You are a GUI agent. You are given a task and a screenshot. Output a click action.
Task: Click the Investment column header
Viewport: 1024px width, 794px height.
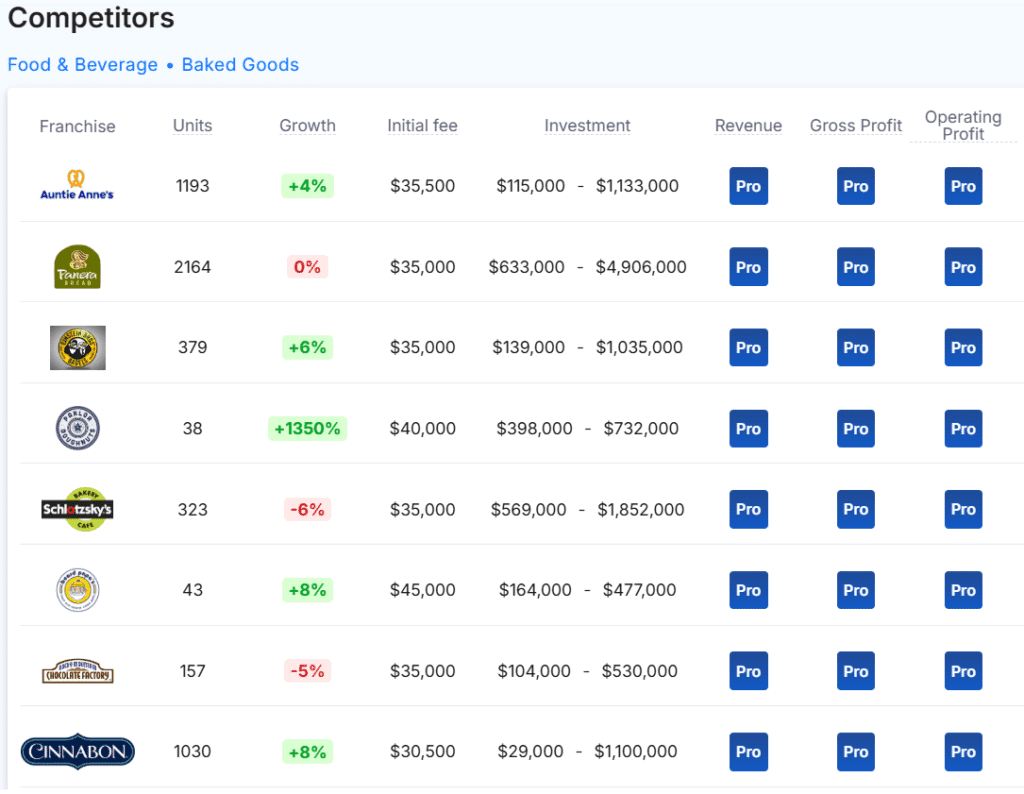point(588,125)
